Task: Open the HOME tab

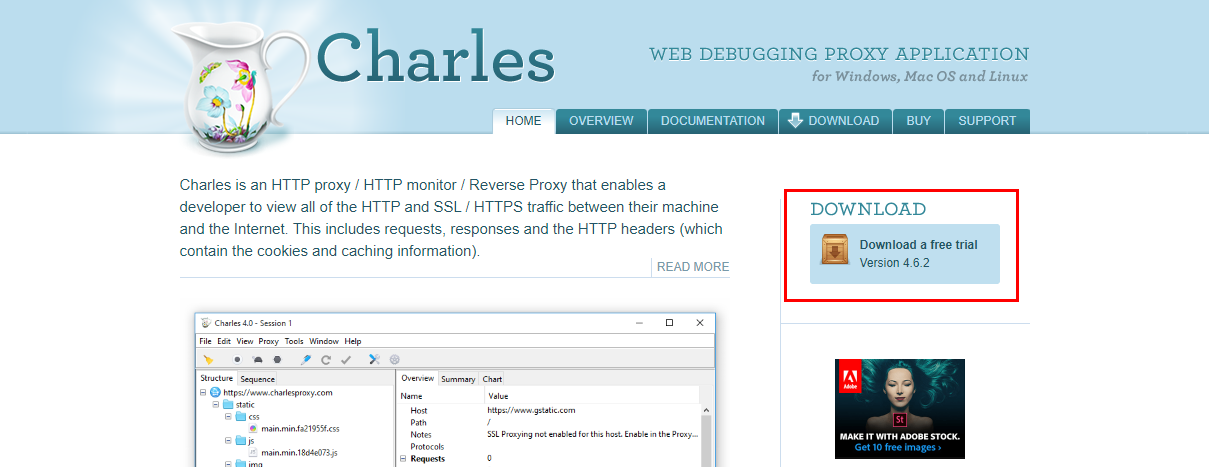Action: click(x=523, y=121)
